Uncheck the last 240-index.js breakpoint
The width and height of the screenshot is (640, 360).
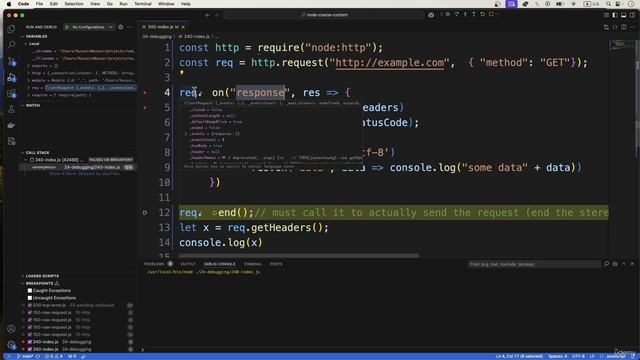click(30, 349)
